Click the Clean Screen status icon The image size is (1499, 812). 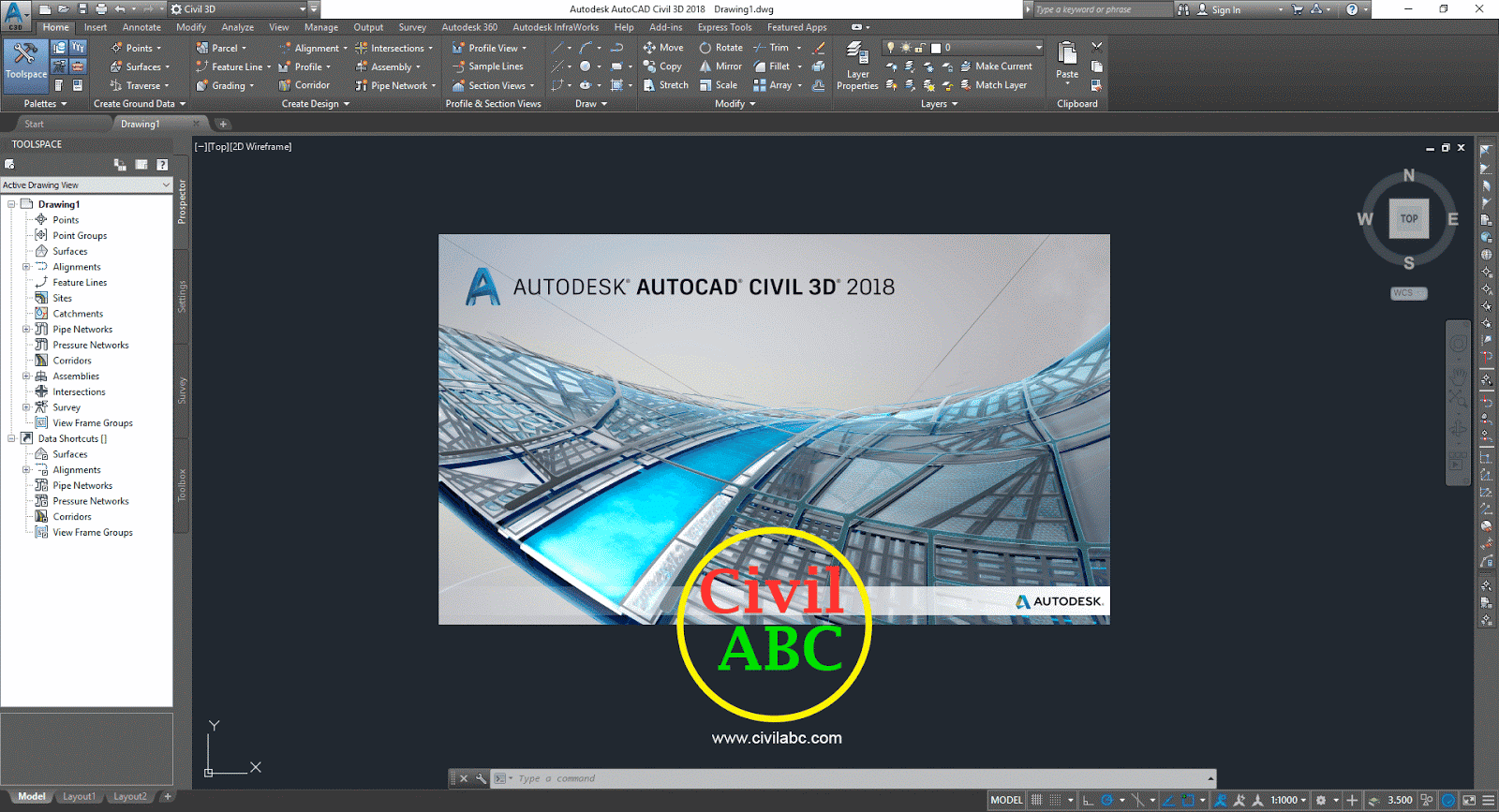click(x=1469, y=800)
